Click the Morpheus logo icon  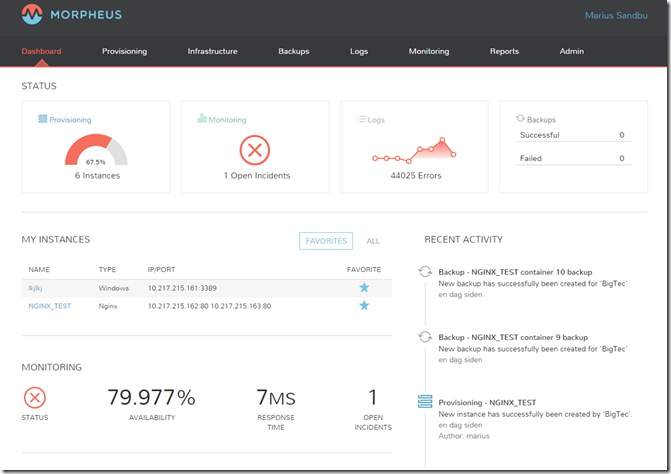pos(33,14)
